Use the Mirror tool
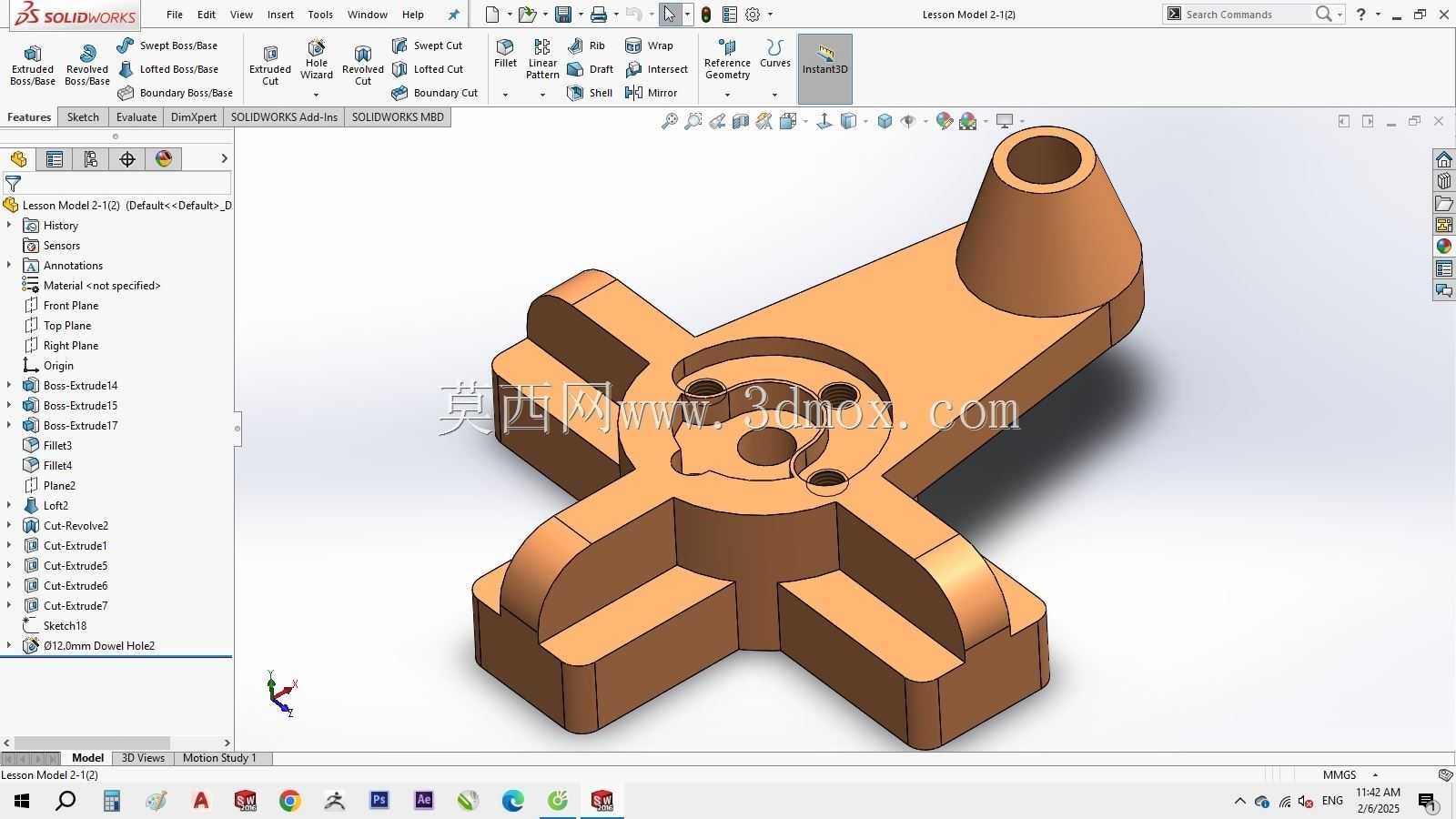The width and height of the screenshot is (1456, 819). click(651, 93)
